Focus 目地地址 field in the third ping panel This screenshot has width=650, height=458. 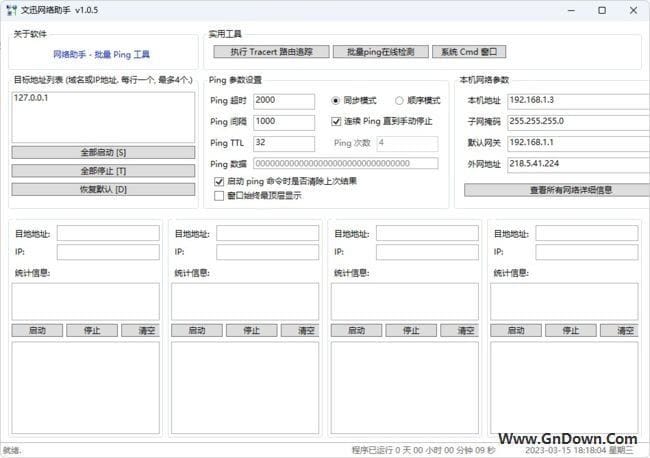point(427,233)
